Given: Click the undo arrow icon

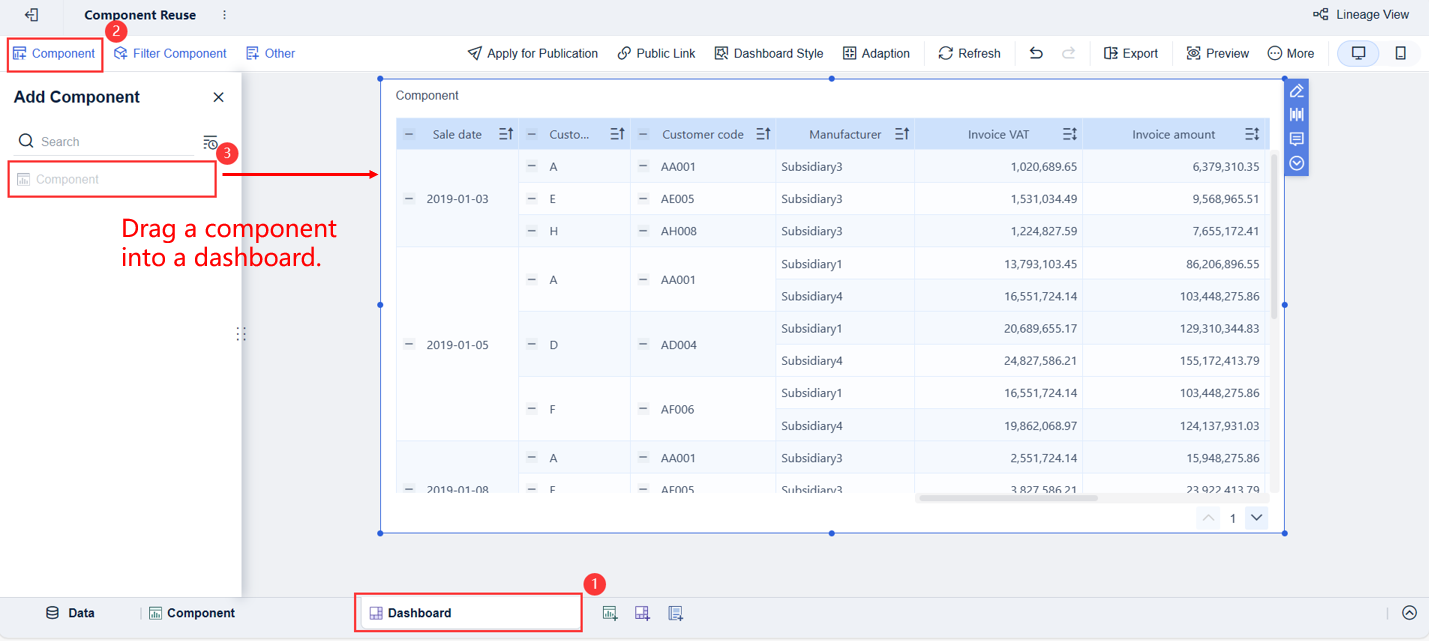Looking at the screenshot, I should tap(1036, 53).
